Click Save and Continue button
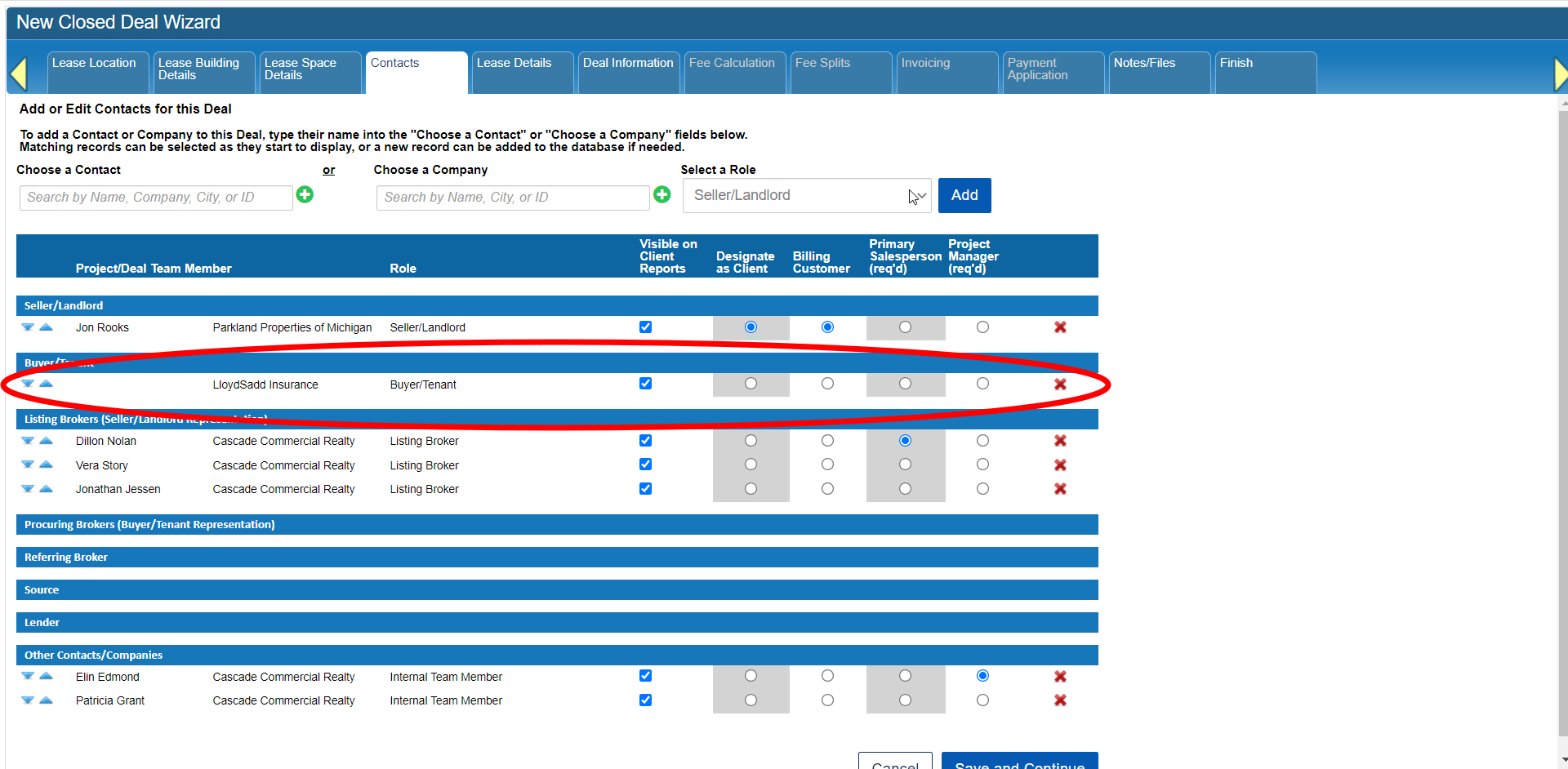This screenshot has width=1568, height=769. coord(1020,761)
